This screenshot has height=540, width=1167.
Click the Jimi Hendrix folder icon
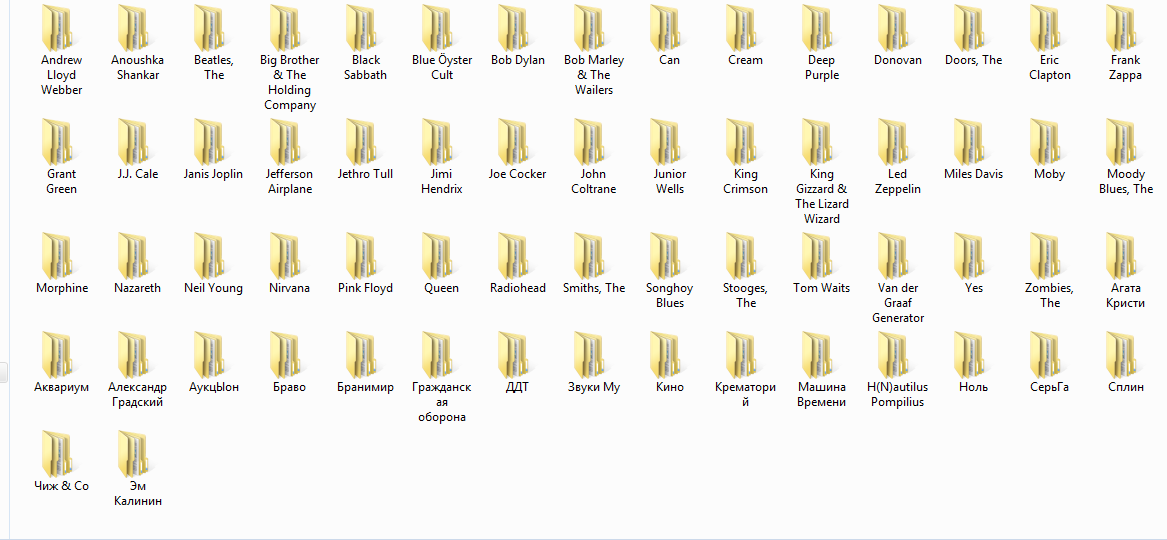coord(437,141)
